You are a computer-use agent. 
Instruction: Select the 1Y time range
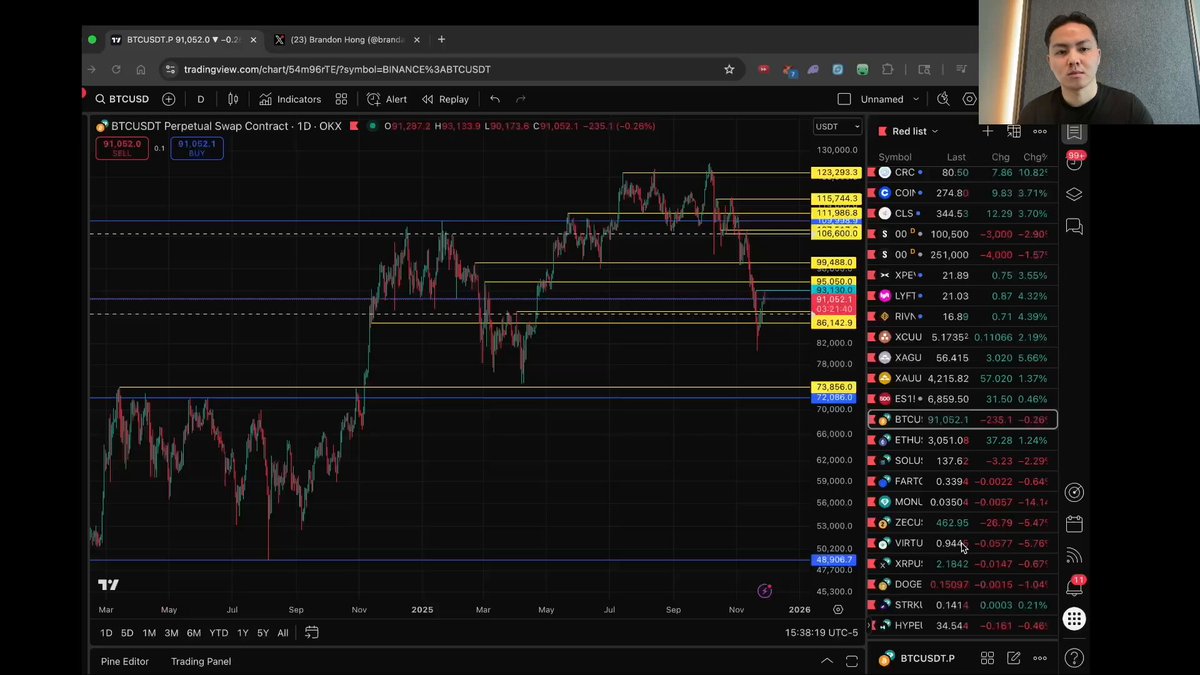(x=242, y=633)
